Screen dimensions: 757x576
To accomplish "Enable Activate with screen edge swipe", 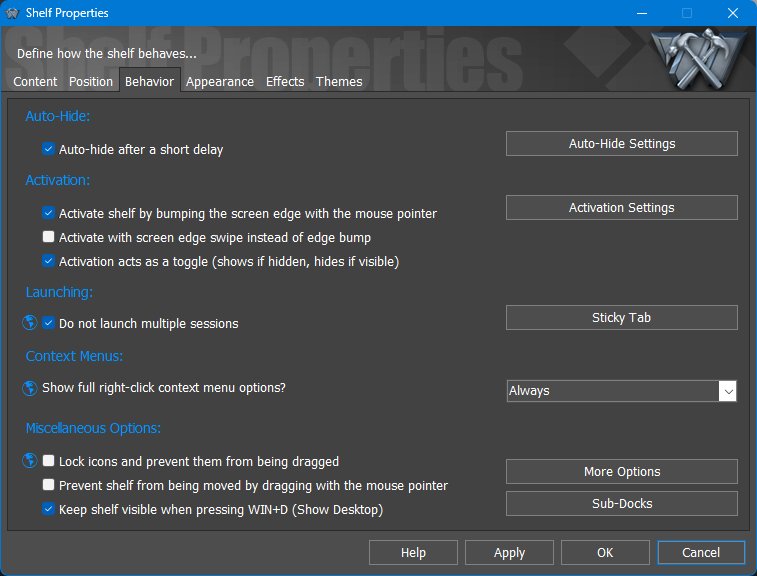I will pos(48,237).
